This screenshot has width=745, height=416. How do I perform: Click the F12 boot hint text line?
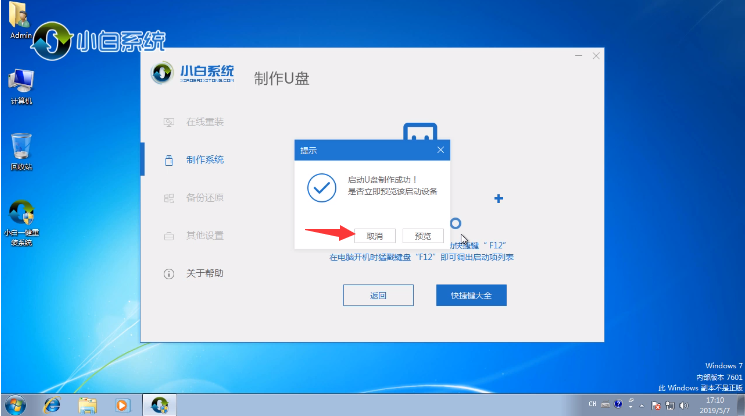(421, 257)
